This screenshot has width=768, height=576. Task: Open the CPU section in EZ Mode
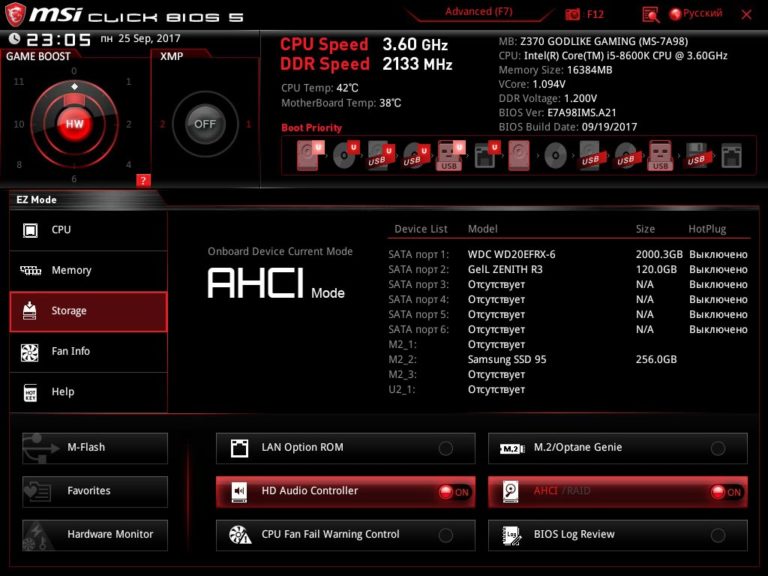point(88,230)
